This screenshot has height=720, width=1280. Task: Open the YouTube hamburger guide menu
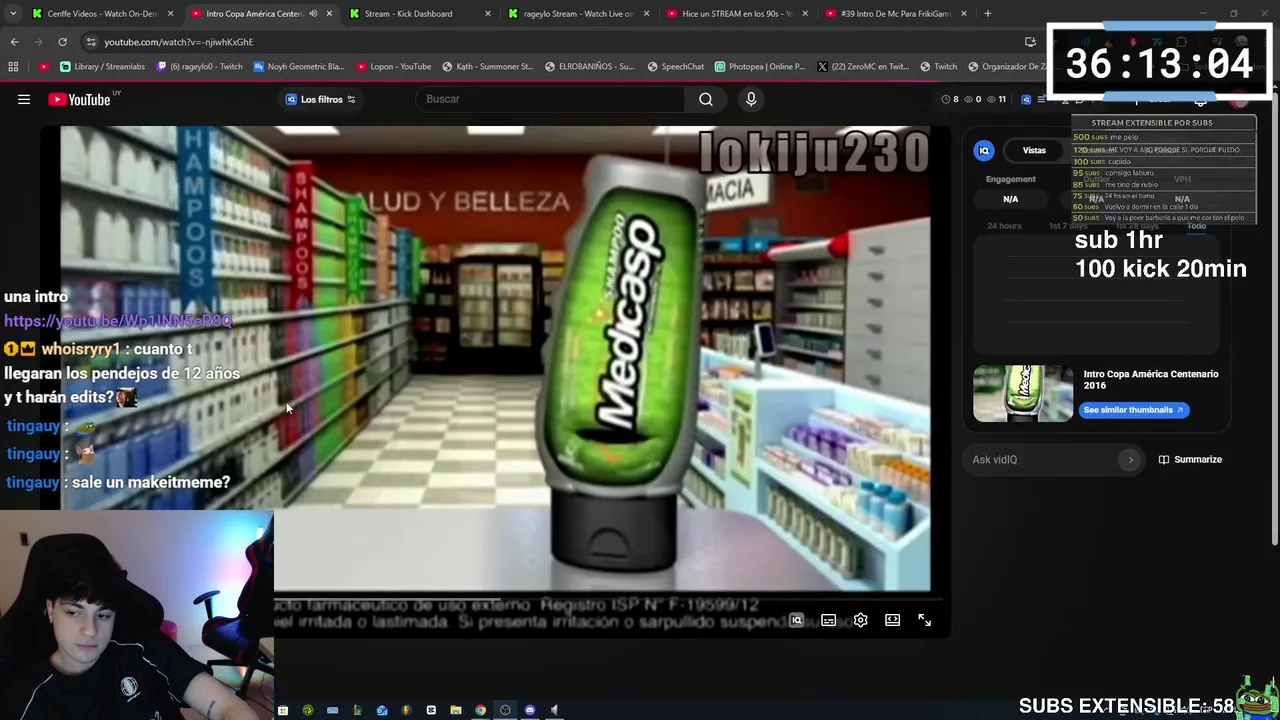[24, 99]
